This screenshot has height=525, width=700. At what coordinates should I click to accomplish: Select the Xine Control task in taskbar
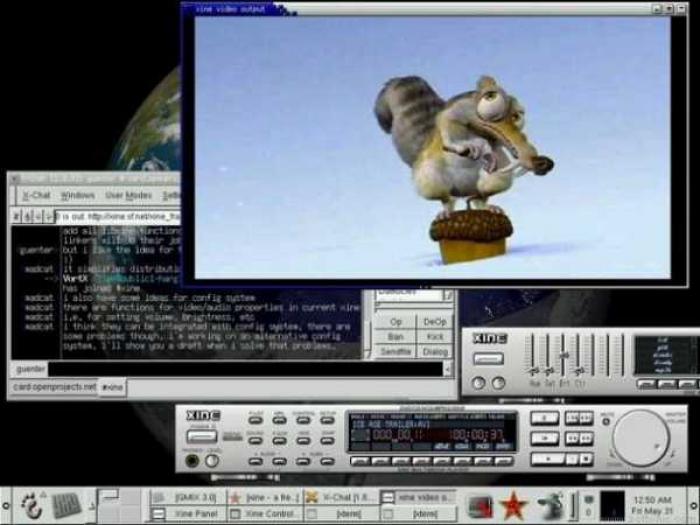(264, 513)
